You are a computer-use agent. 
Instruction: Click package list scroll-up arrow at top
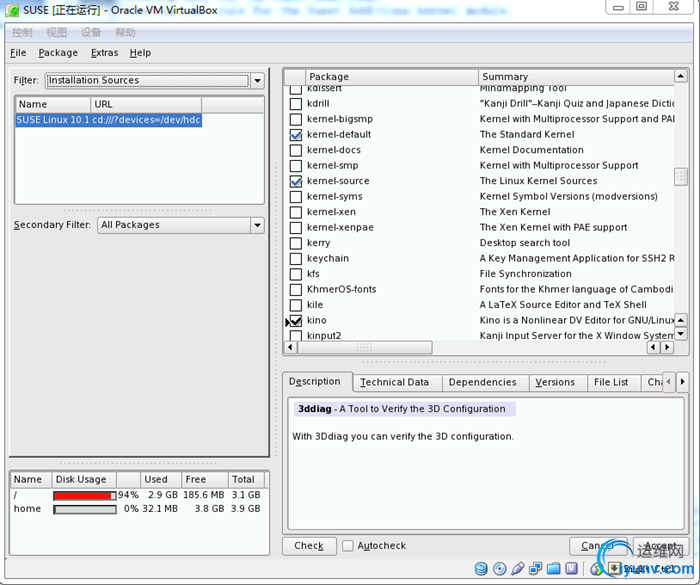point(680,76)
